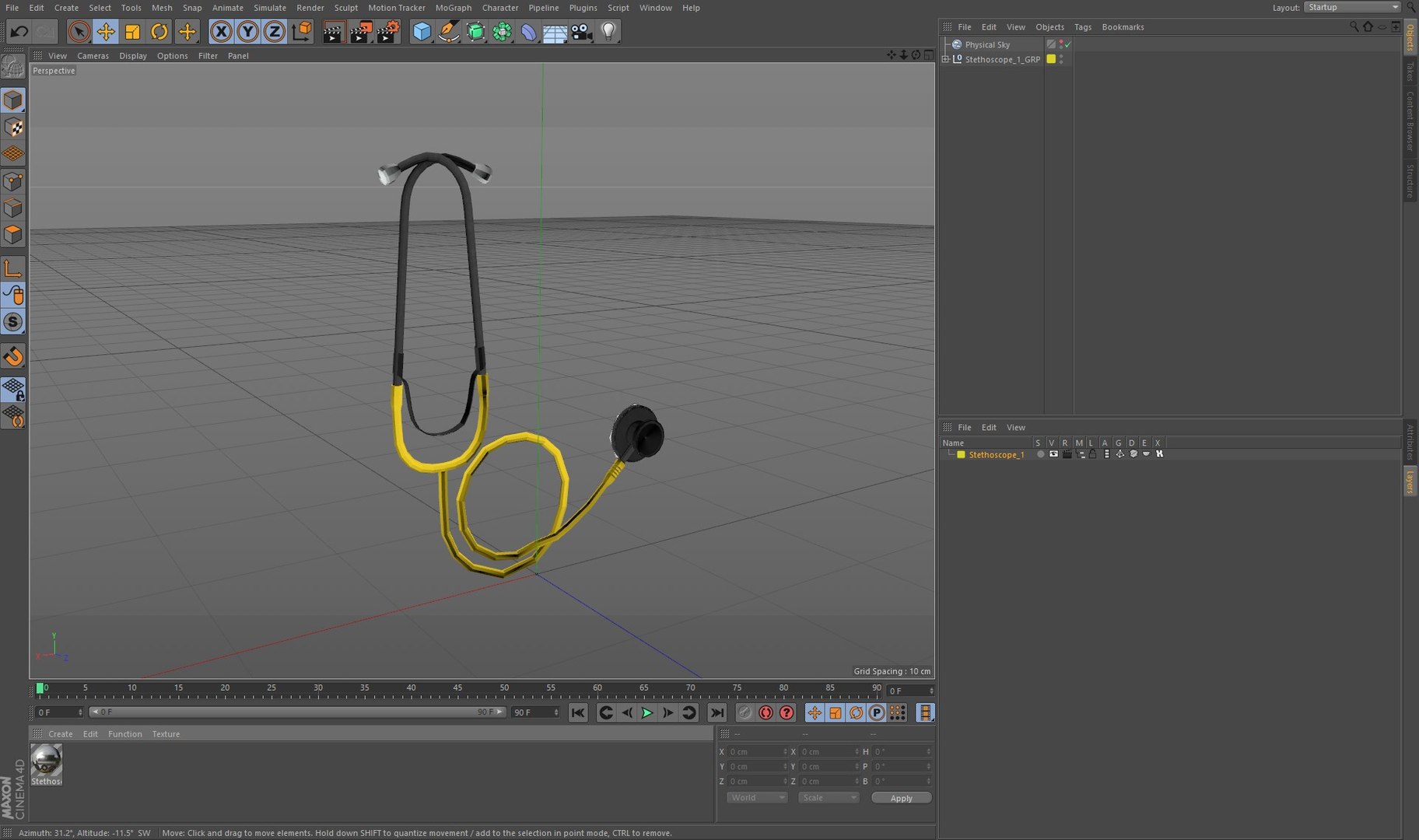Go to start of timeline
Image resolution: width=1419 pixels, height=840 pixels.
[577, 713]
